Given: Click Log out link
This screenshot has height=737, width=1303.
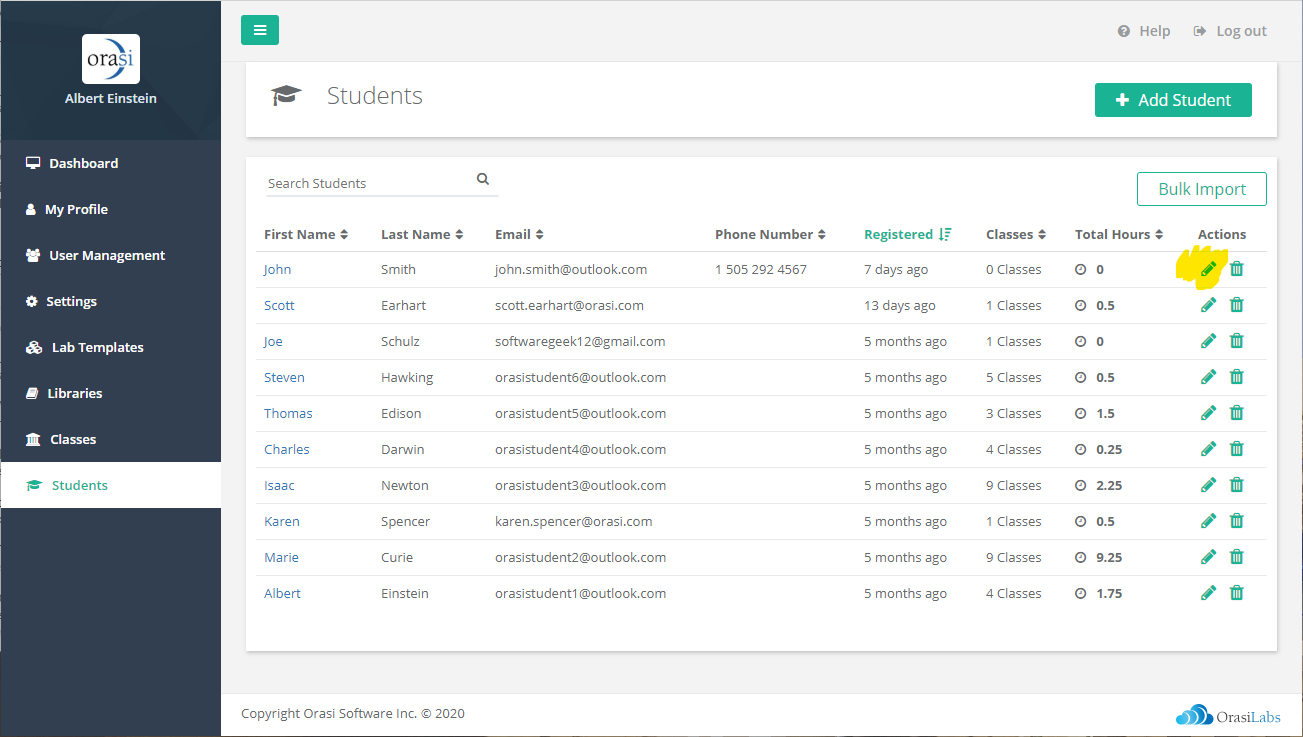Looking at the screenshot, I should pyautogui.click(x=1230, y=31).
